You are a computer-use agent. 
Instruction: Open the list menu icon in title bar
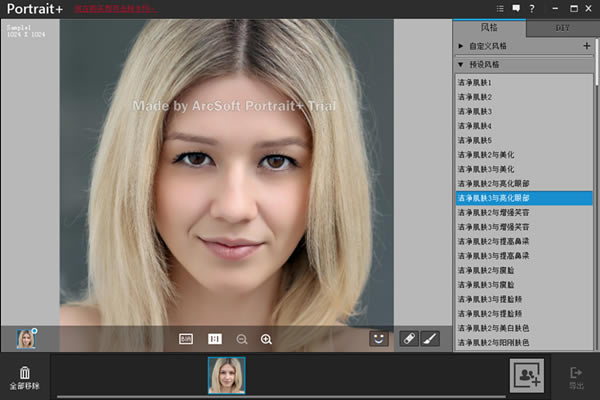(500, 8)
